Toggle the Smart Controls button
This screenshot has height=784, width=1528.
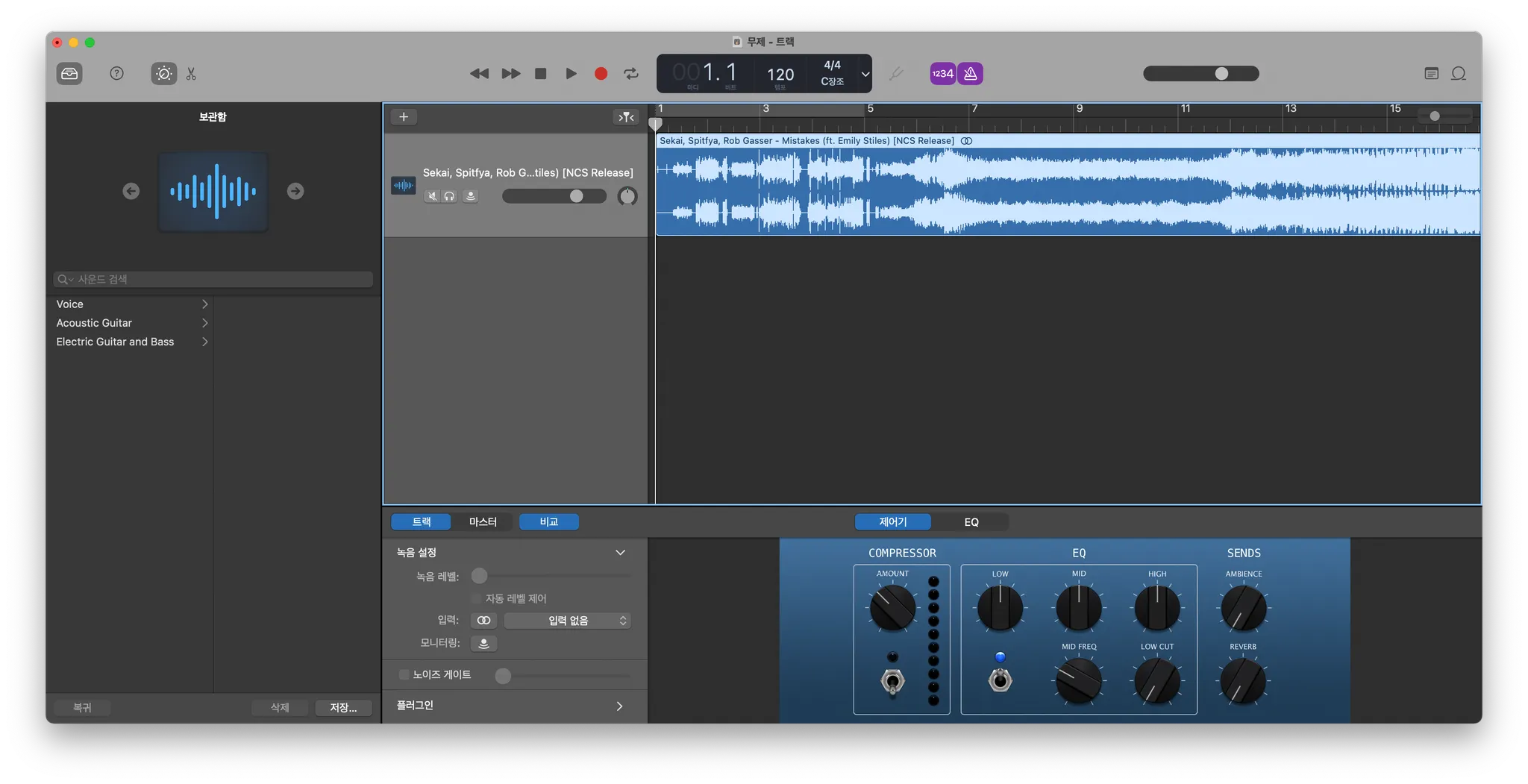point(164,73)
